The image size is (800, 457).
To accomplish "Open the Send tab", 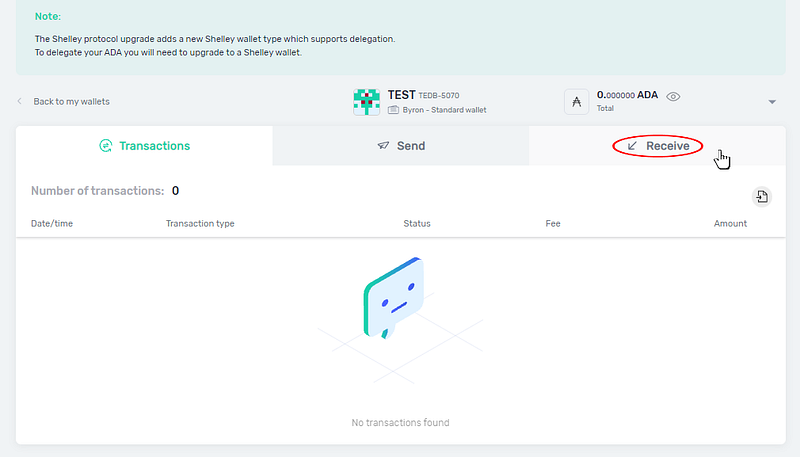I will (401, 146).
